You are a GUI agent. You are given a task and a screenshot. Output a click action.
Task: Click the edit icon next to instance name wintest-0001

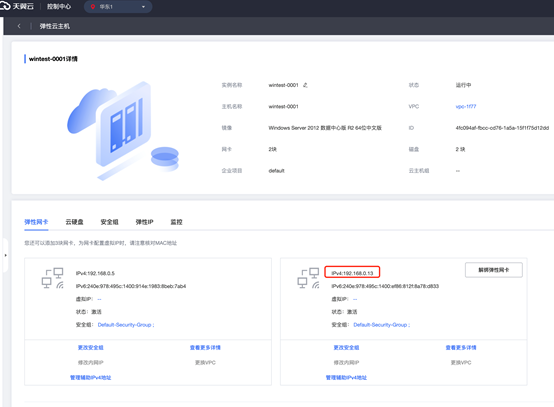coord(305,85)
